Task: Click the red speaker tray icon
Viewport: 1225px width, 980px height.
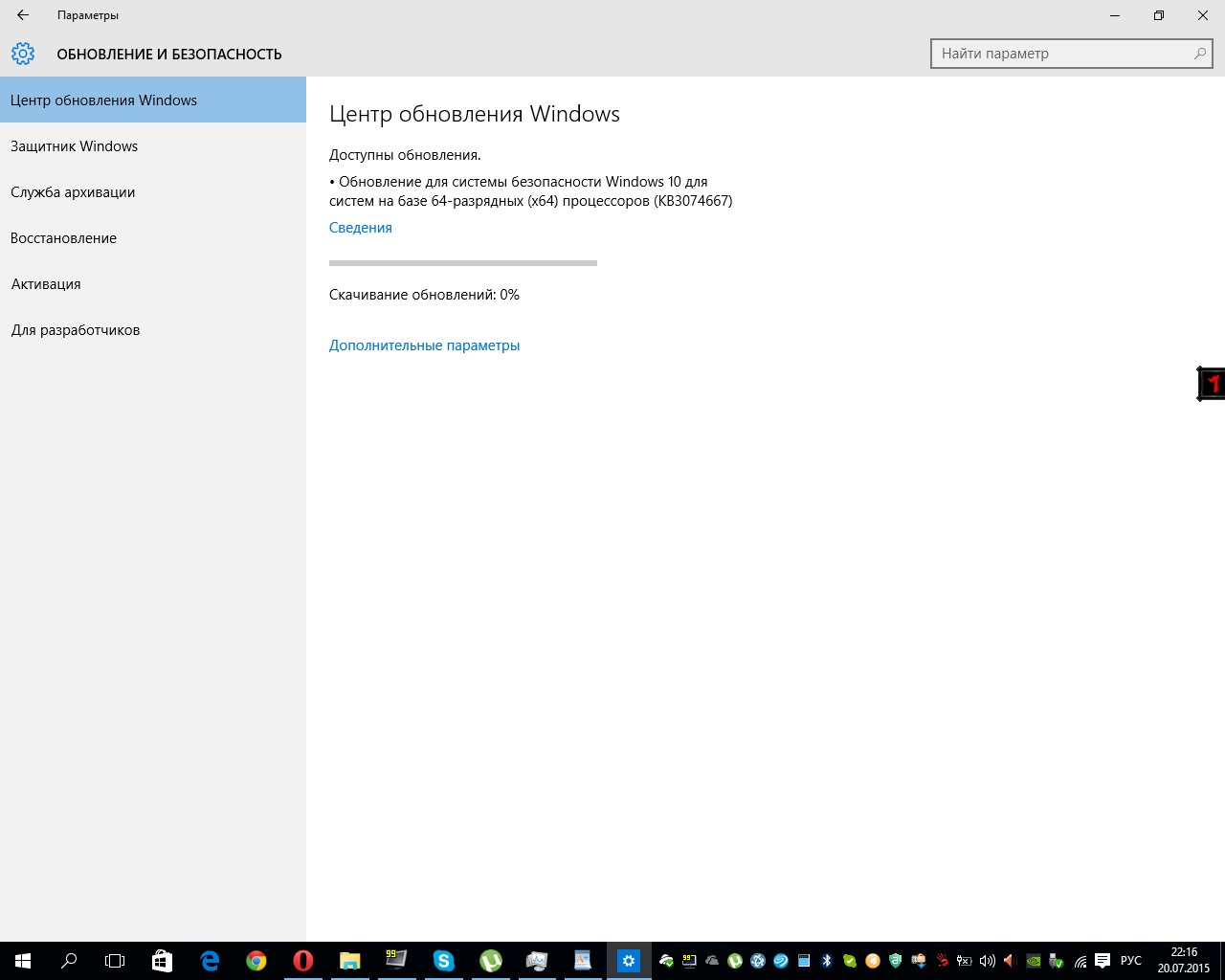Action: tap(1010, 961)
